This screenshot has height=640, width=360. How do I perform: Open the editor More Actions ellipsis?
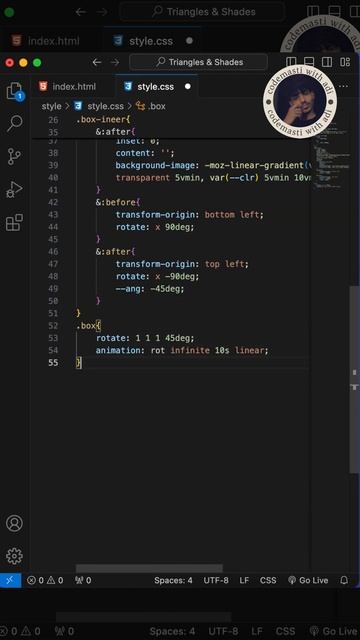pyautogui.click(x=344, y=87)
